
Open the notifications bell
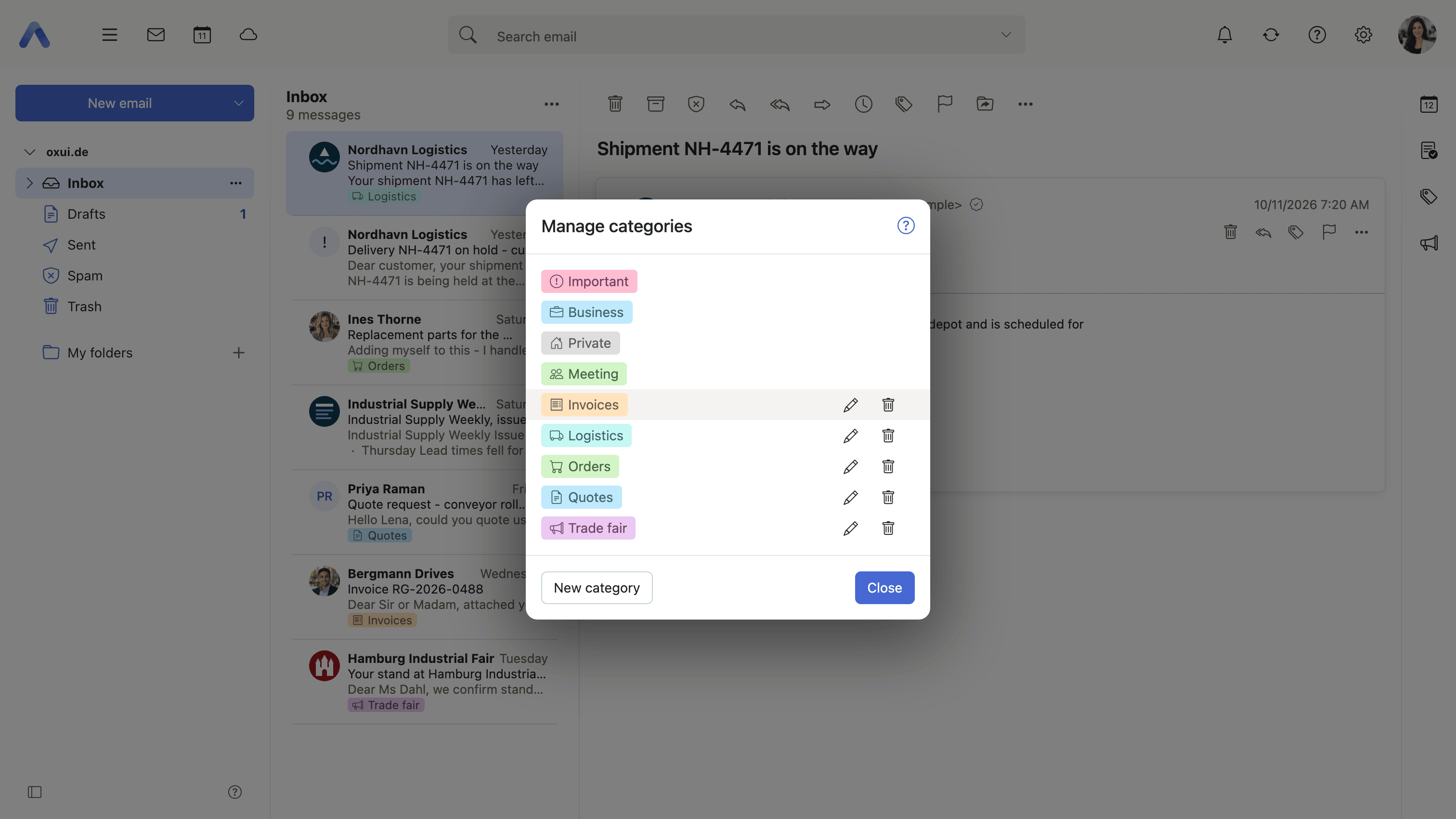[x=1224, y=35]
